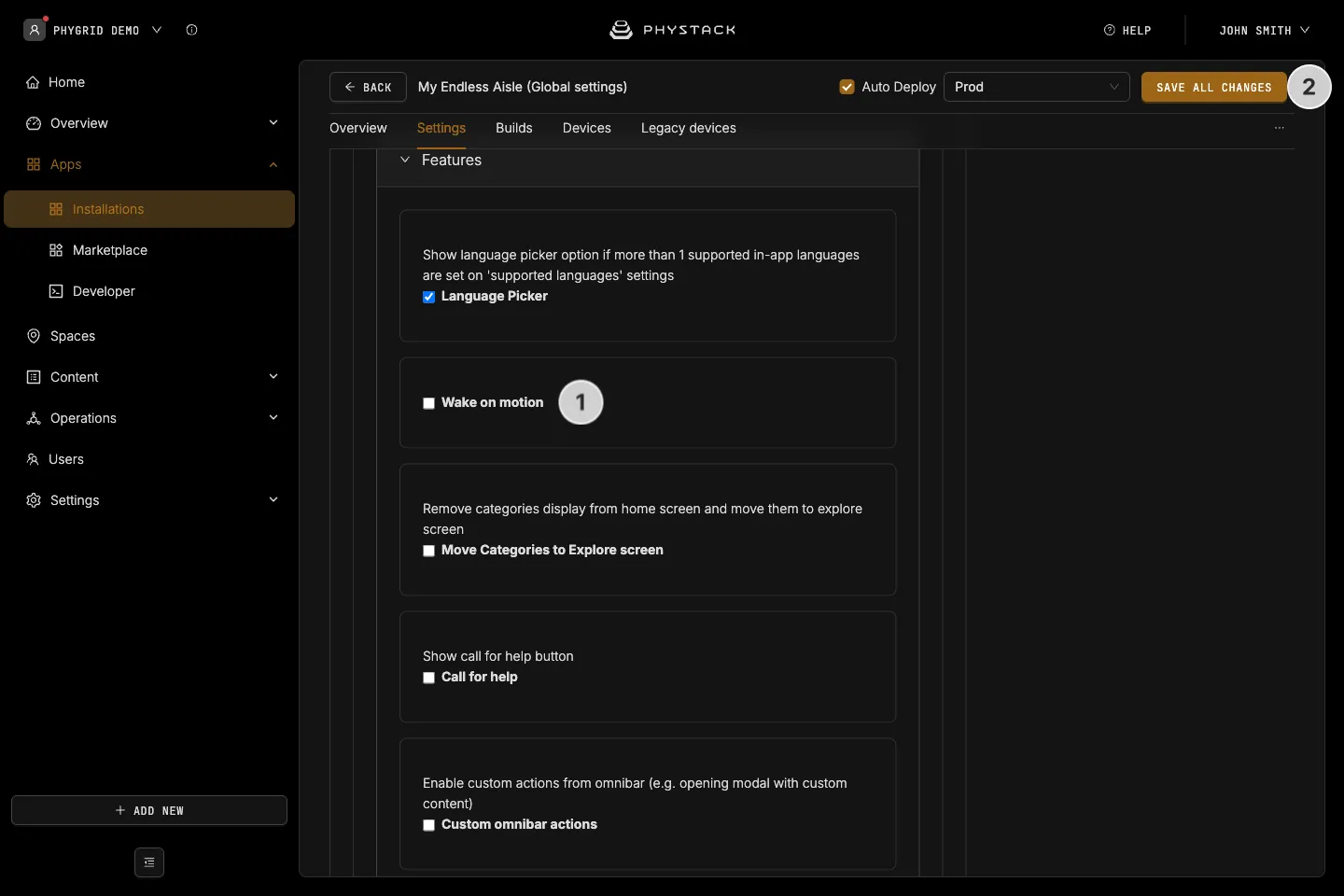This screenshot has width=1344, height=896.
Task: Click the Add New button
Action: pyautogui.click(x=149, y=810)
